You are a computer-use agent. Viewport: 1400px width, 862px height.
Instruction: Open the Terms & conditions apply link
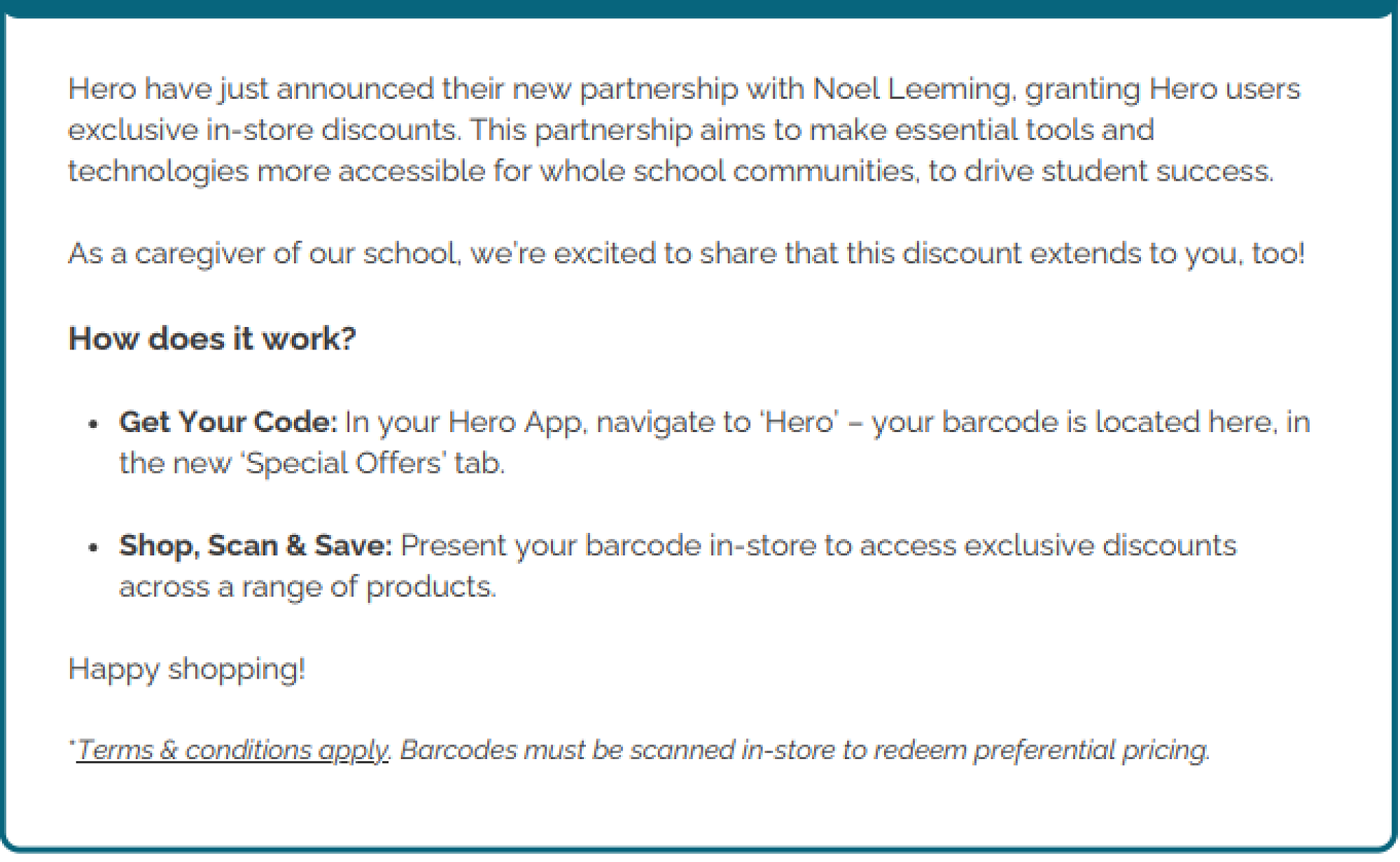click(232, 750)
